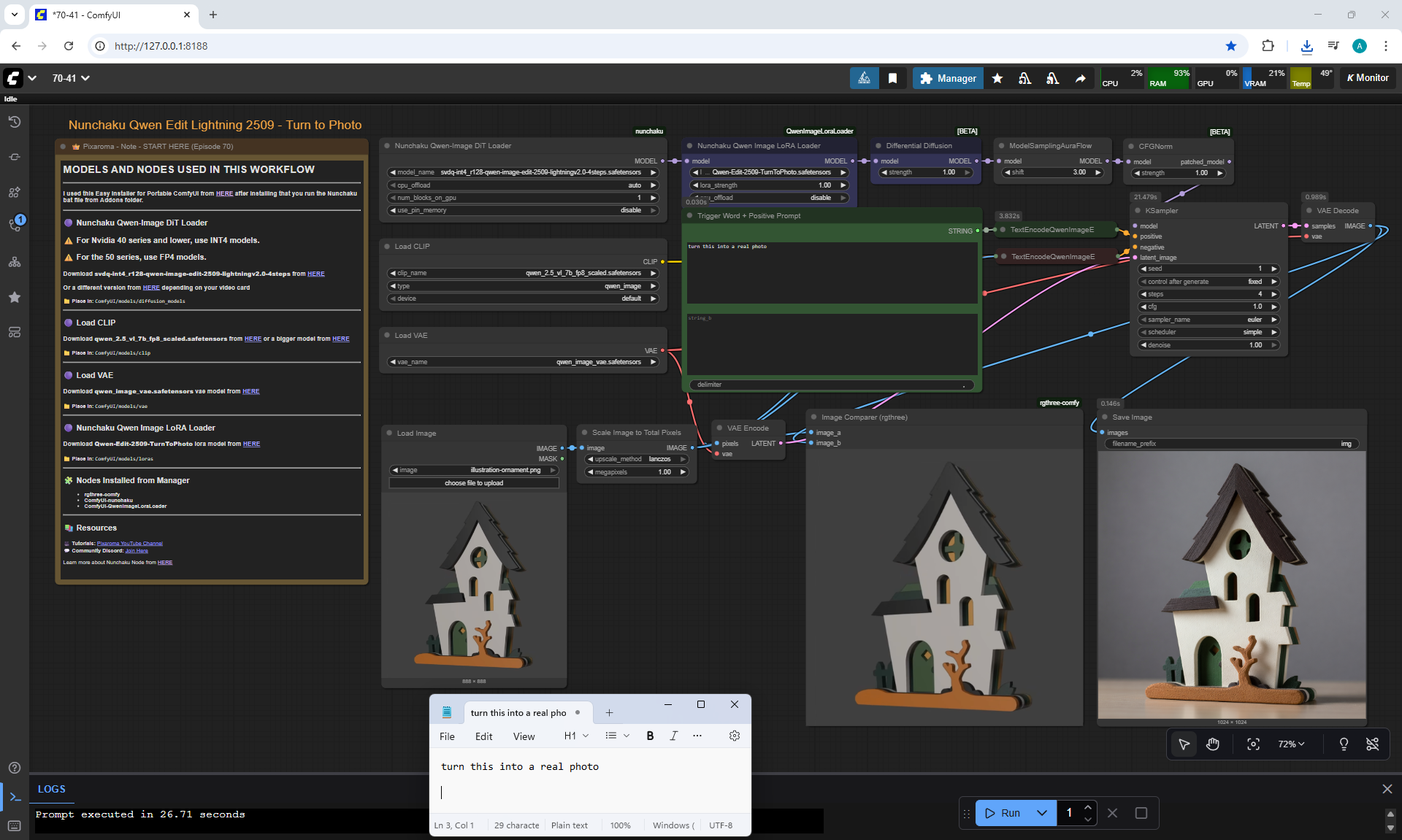The height and width of the screenshot is (840, 1402).
Task: Click choose file to upload button
Action: (474, 483)
